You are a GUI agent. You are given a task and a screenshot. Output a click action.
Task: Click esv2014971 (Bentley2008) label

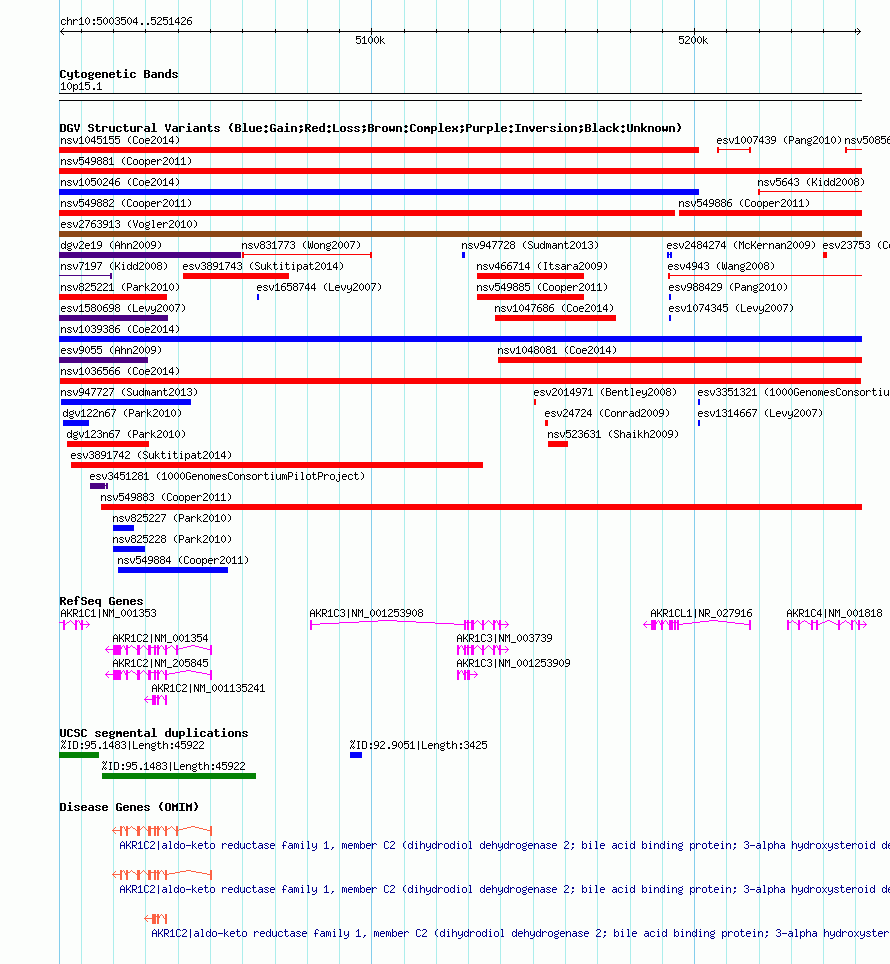pyautogui.click(x=605, y=392)
